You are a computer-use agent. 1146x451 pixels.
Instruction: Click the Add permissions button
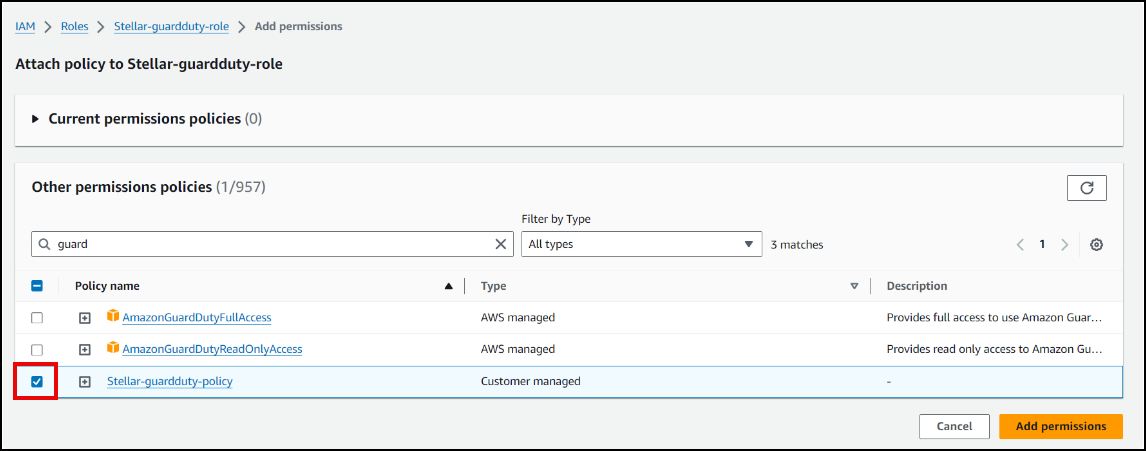pyautogui.click(x=1061, y=427)
